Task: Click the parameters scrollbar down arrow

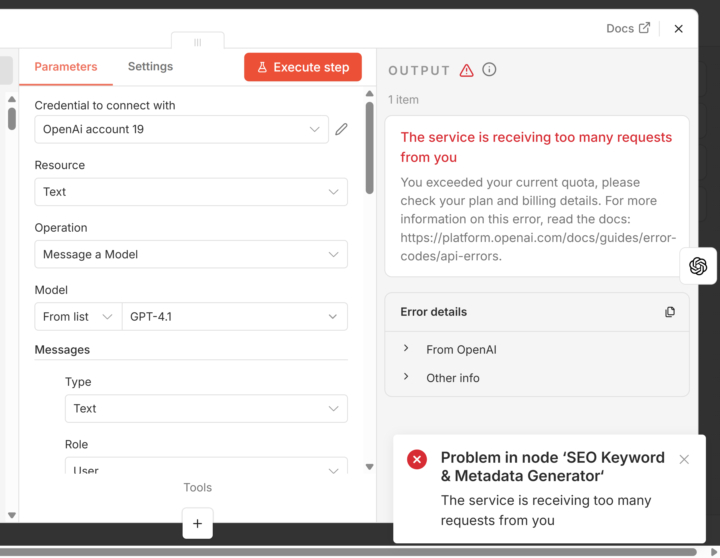Action: point(370,467)
